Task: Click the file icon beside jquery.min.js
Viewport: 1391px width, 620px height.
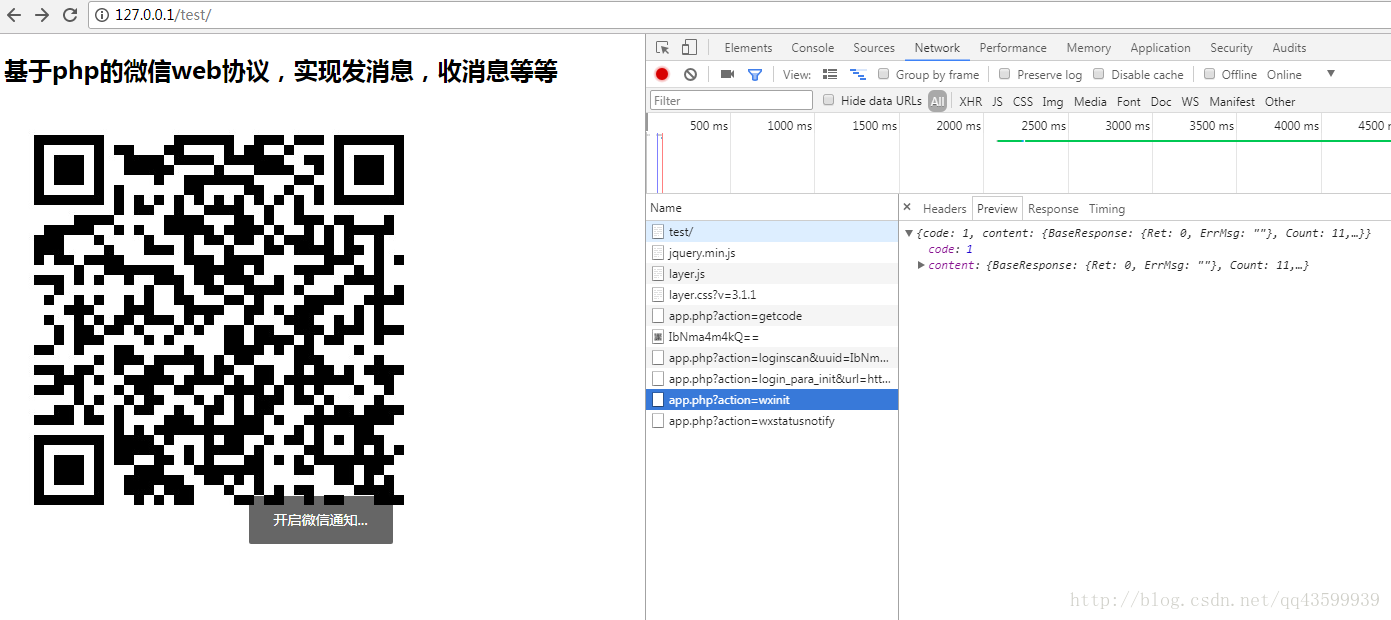Action: (658, 253)
